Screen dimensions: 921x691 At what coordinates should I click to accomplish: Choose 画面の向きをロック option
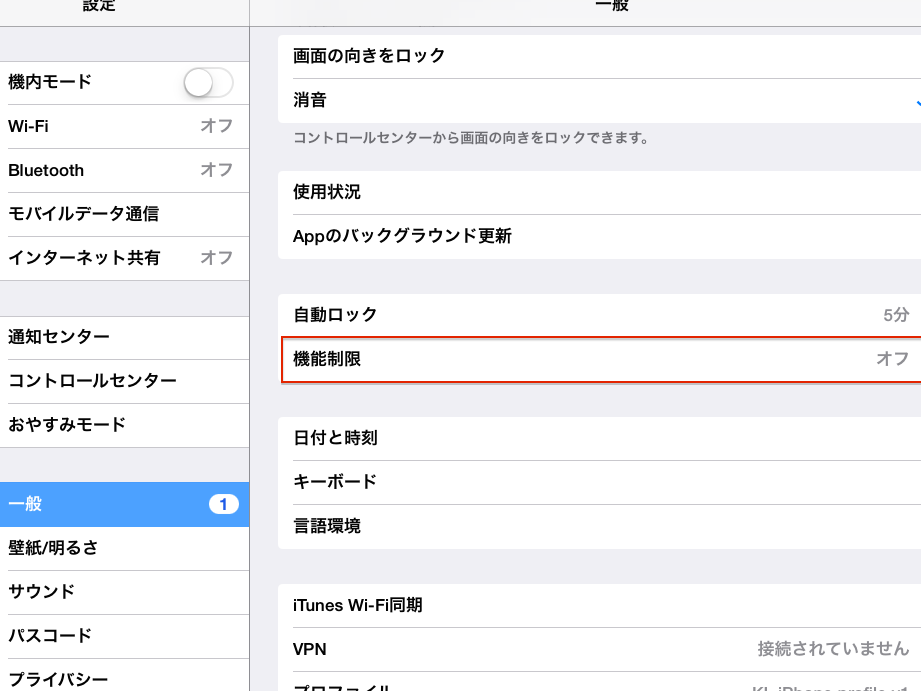pyautogui.click(x=598, y=56)
